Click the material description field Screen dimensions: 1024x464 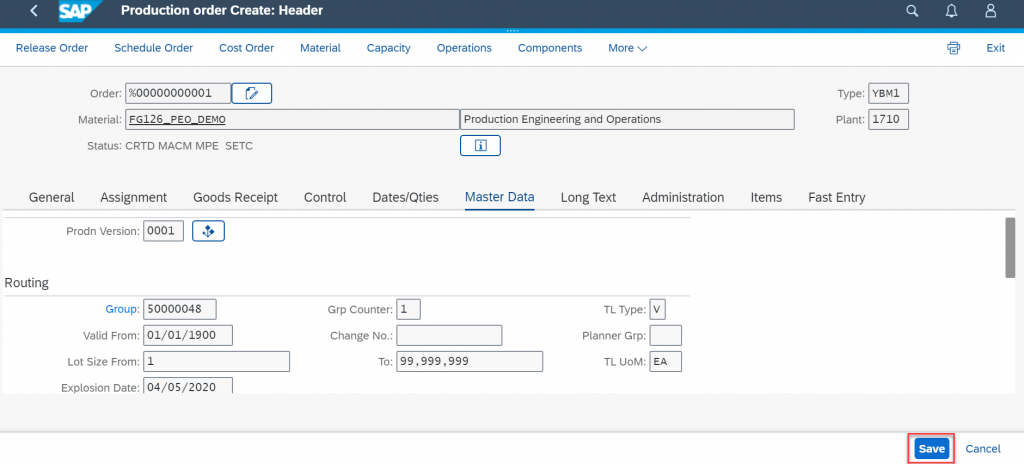pos(628,120)
